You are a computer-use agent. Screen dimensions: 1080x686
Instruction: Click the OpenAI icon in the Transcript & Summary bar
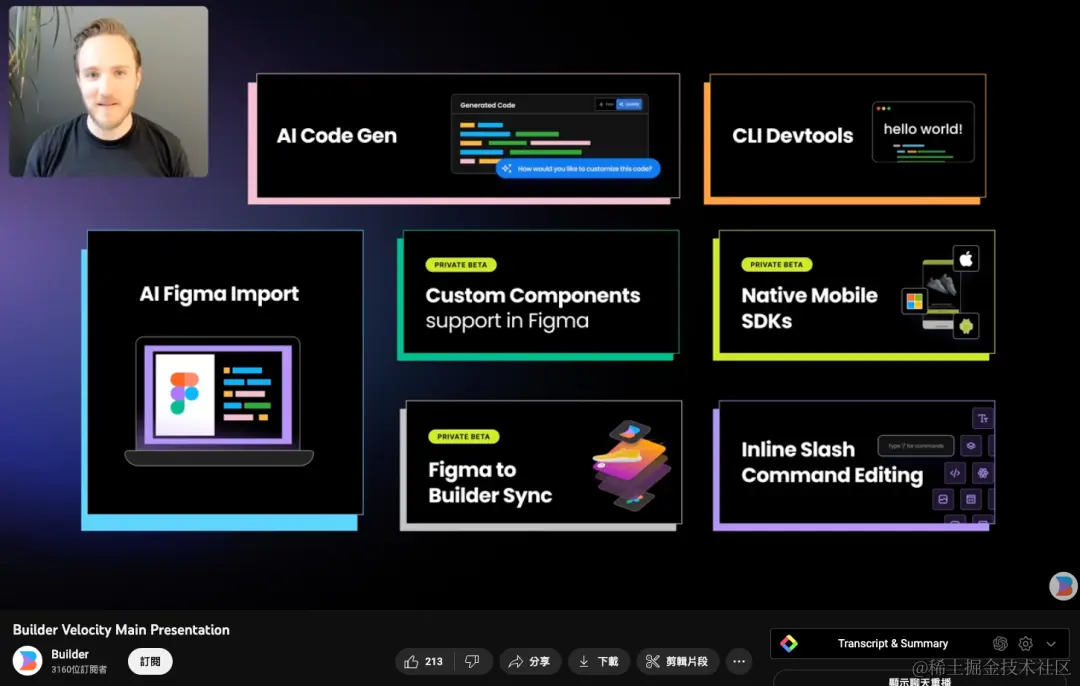coord(1001,643)
